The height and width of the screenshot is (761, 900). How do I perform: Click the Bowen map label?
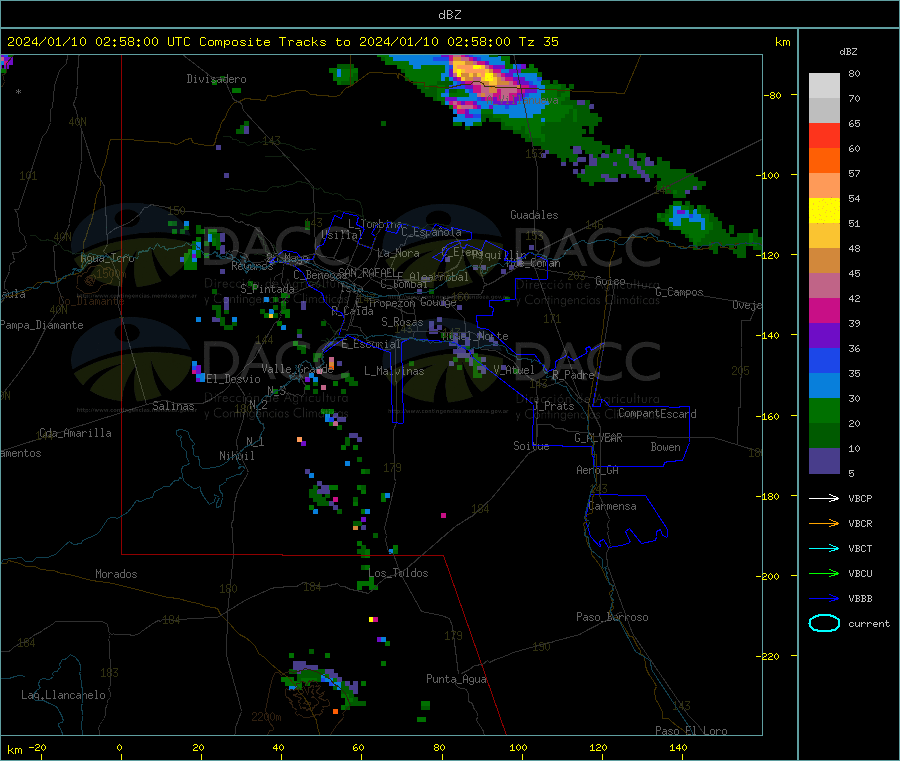coord(665,447)
